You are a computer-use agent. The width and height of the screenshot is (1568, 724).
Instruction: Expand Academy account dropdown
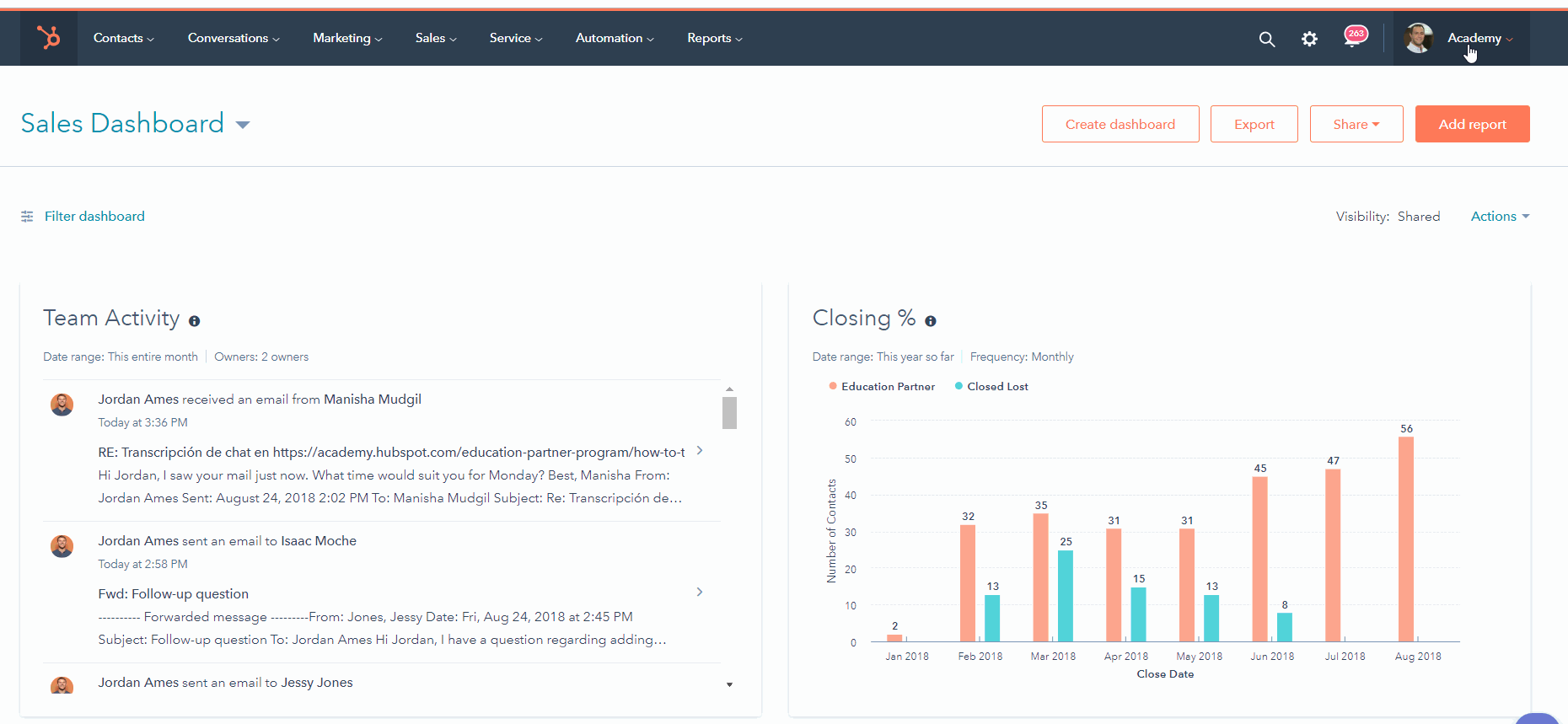(x=1480, y=38)
